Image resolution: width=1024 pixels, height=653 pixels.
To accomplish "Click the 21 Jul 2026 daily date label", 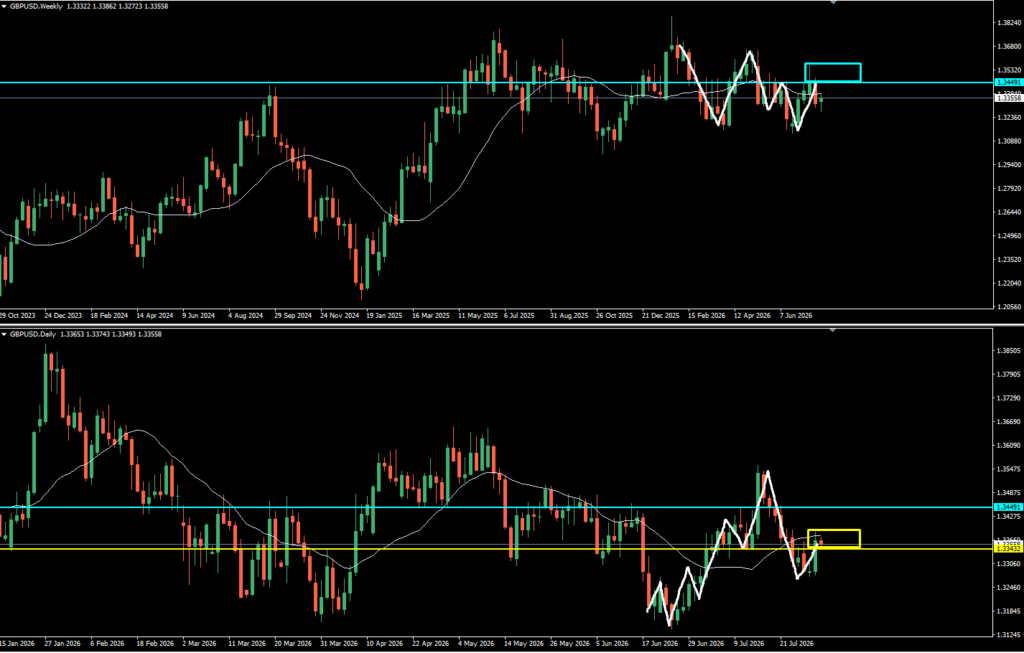I will pos(797,643).
